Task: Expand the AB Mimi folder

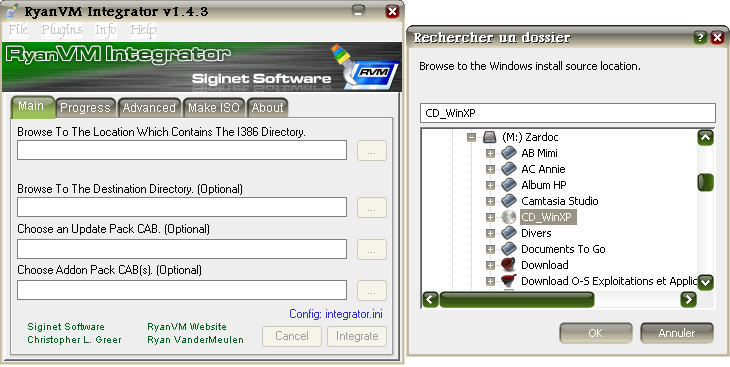Action: pos(490,153)
